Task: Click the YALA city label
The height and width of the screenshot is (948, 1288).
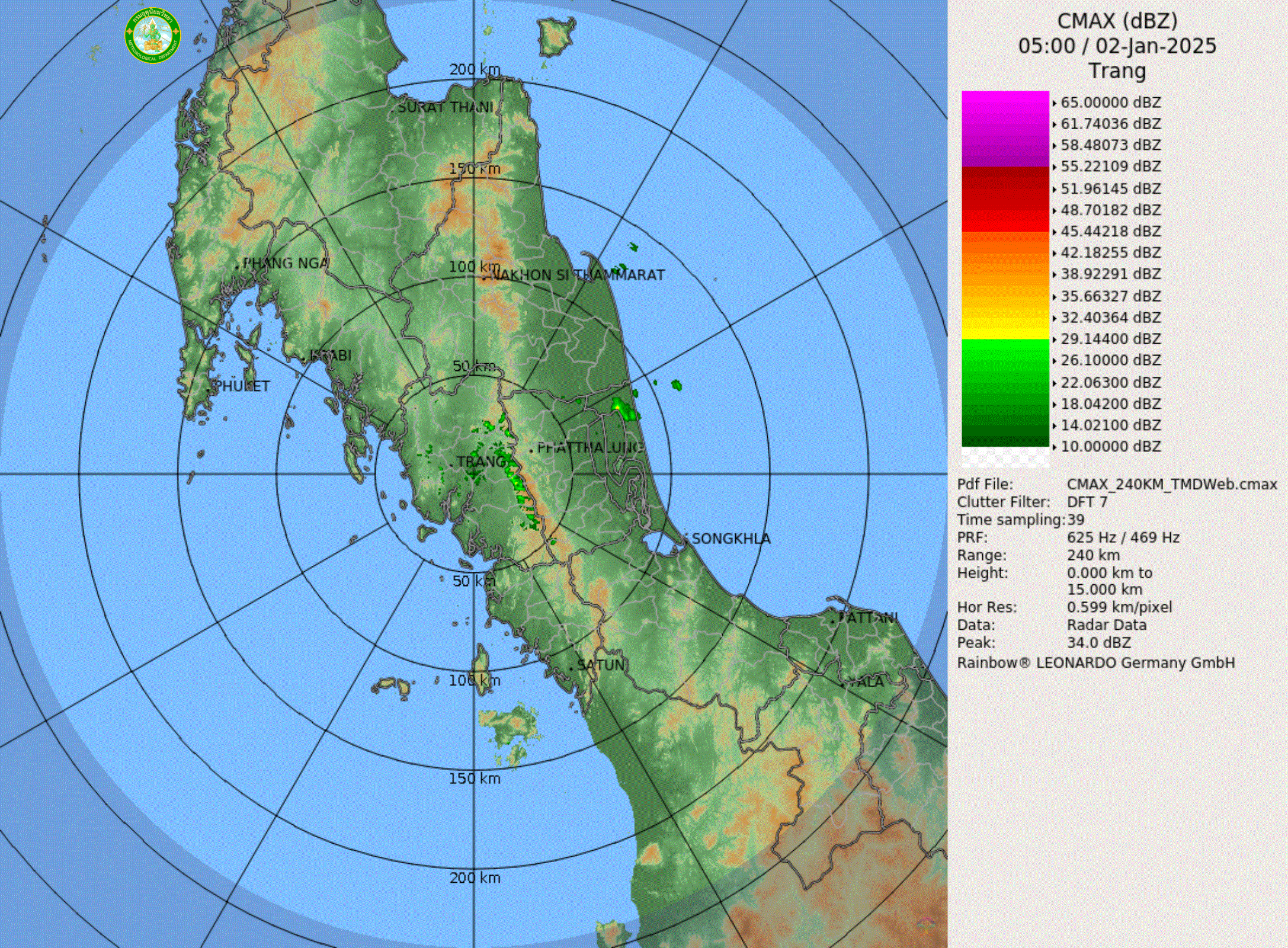Action: (866, 682)
